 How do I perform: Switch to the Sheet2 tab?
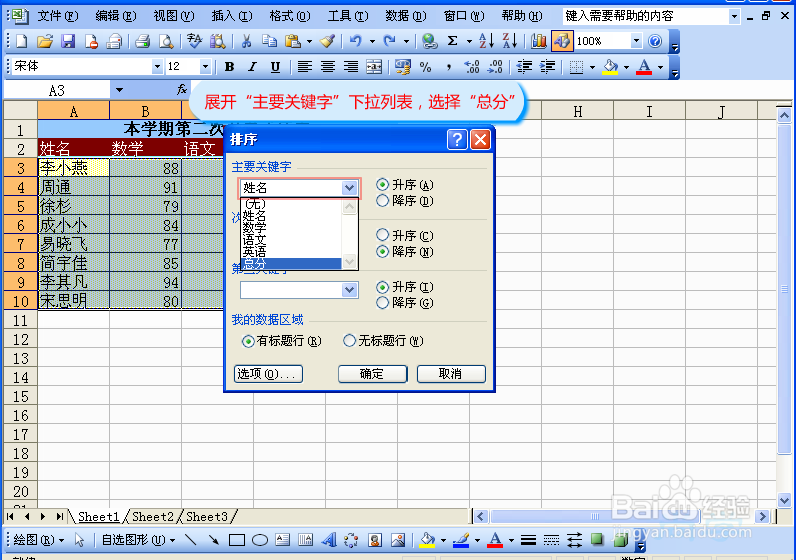(x=153, y=517)
